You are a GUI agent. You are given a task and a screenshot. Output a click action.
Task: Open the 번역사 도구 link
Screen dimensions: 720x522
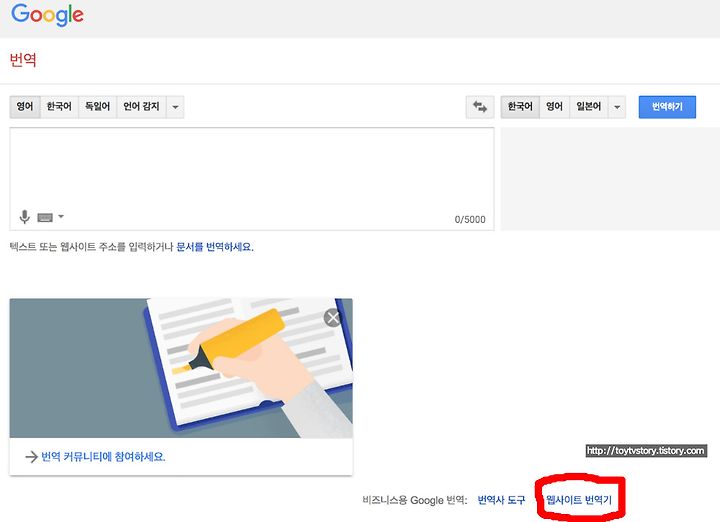pyautogui.click(x=501, y=500)
